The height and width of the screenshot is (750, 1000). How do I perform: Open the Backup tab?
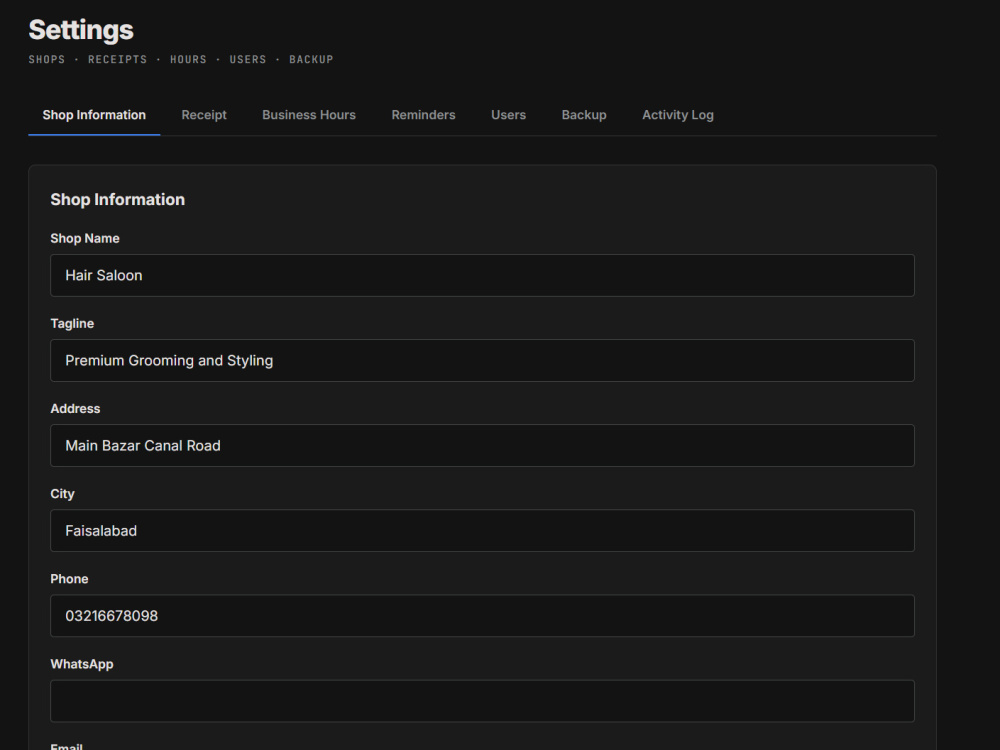click(584, 115)
